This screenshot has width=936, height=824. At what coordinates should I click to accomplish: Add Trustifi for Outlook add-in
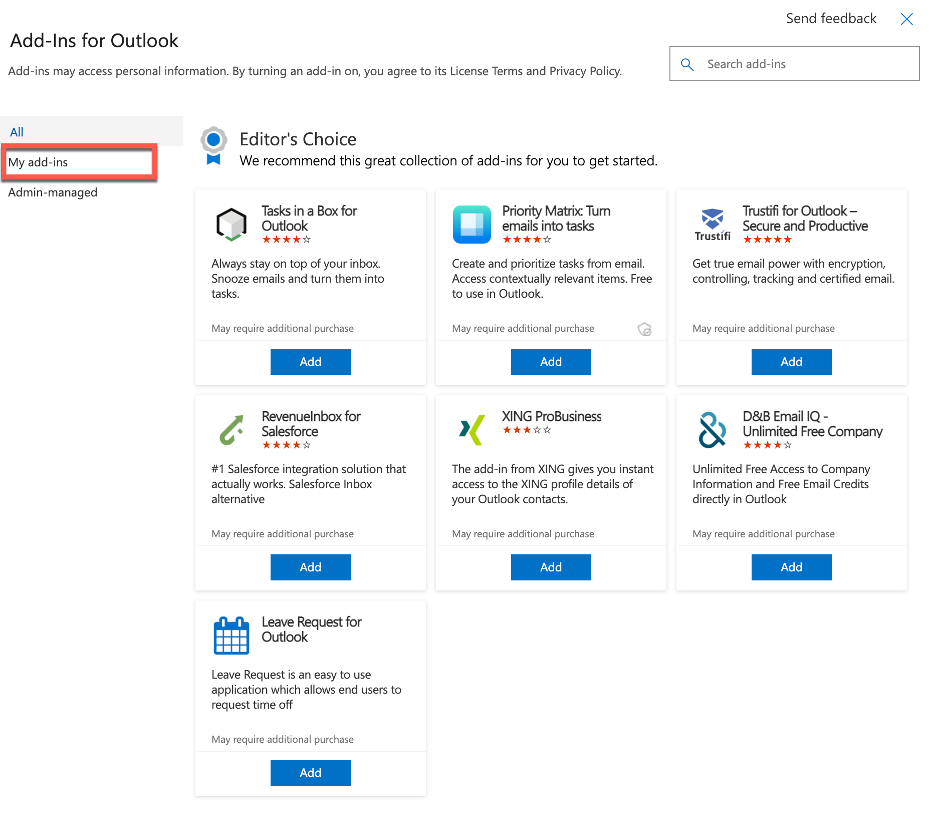point(792,362)
